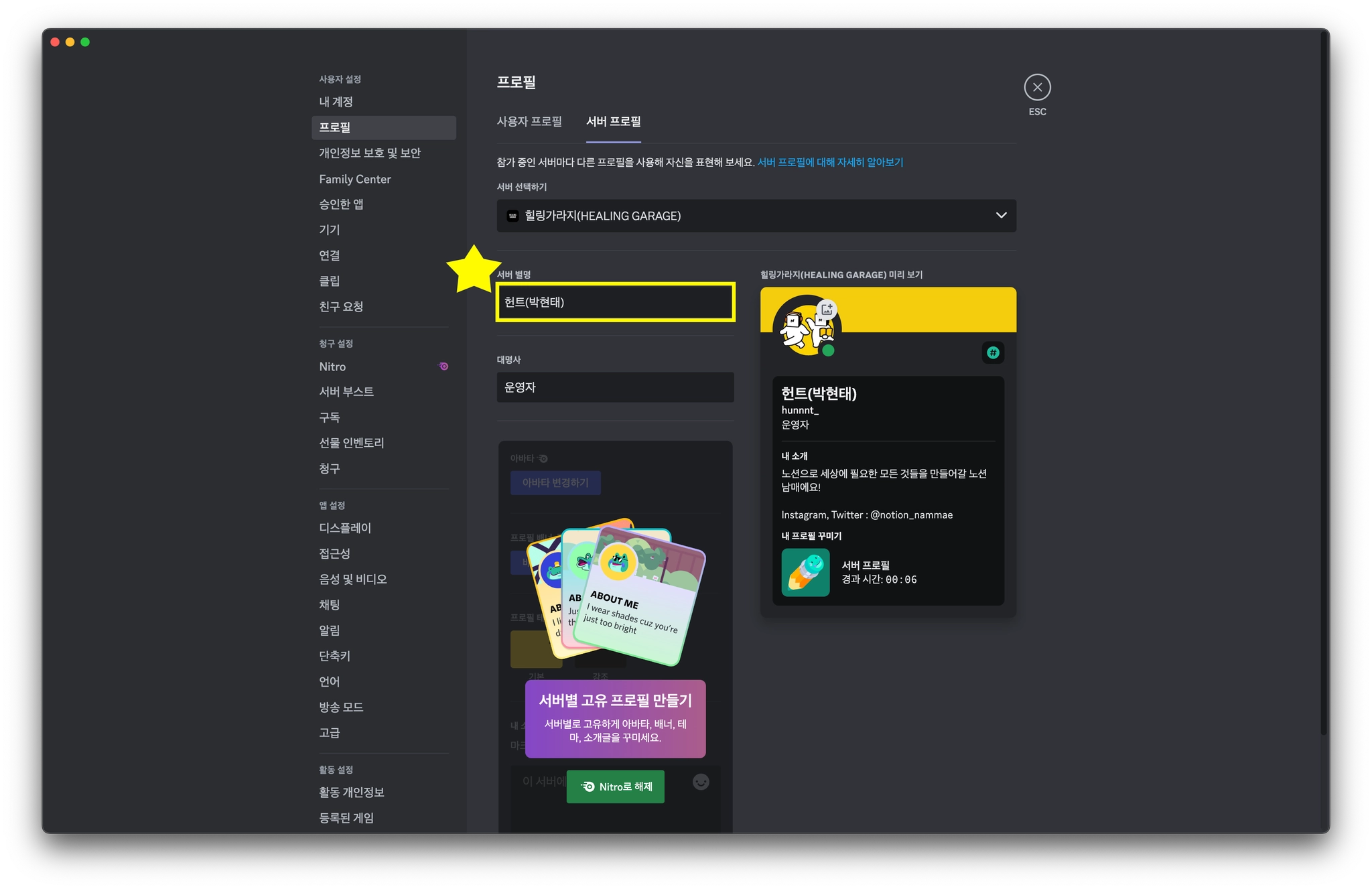Switch to the 사용자 프로필 tab
This screenshot has height=889, width=1372.
529,121
